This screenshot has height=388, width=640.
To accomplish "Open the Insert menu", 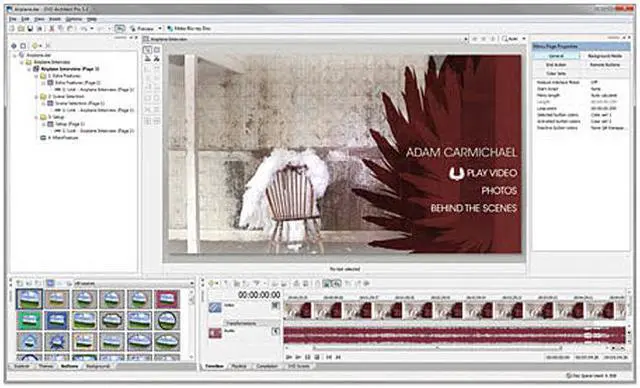I will [55, 19].
